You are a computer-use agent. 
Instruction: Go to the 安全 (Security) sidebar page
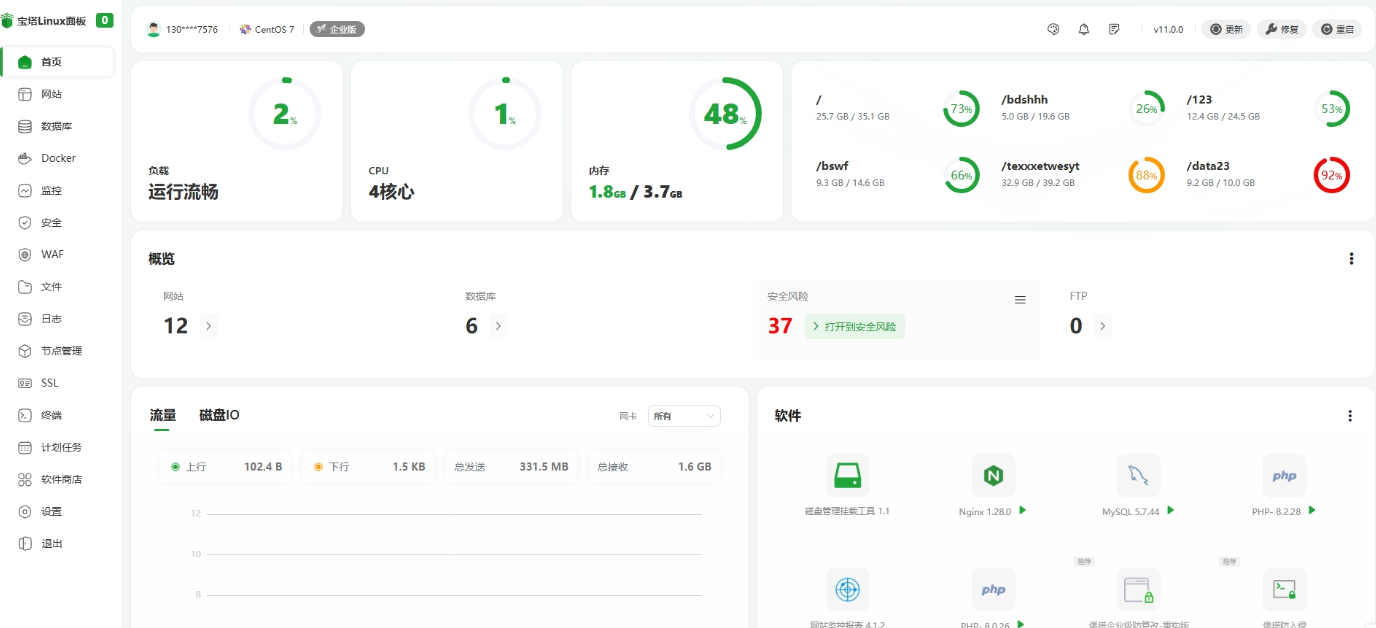coord(58,222)
